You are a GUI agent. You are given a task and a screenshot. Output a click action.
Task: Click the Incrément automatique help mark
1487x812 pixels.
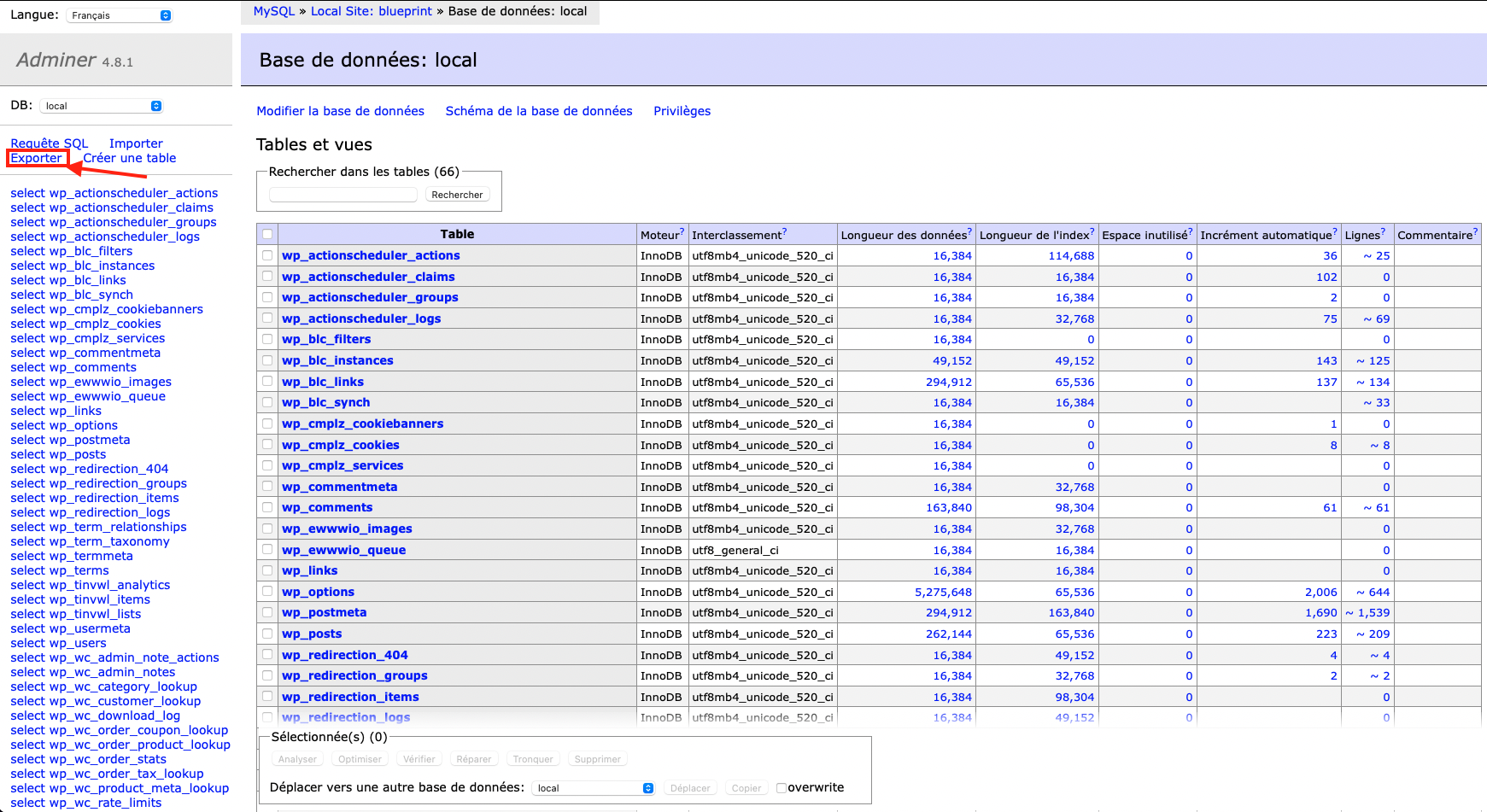coord(1335,231)
